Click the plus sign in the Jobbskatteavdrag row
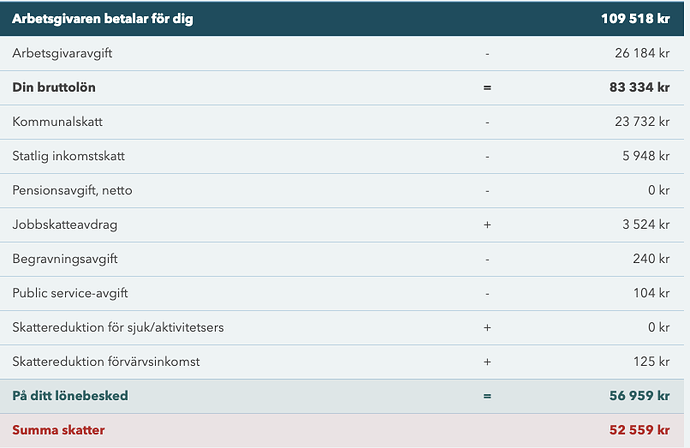Viewport: 690px width, 448px height. point(487,225)
